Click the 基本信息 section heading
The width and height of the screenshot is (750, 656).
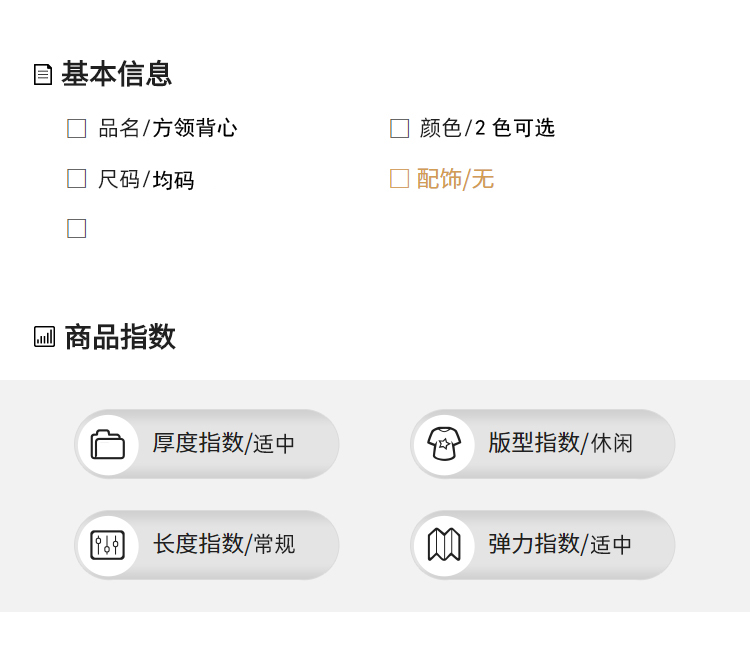(116, 74)
